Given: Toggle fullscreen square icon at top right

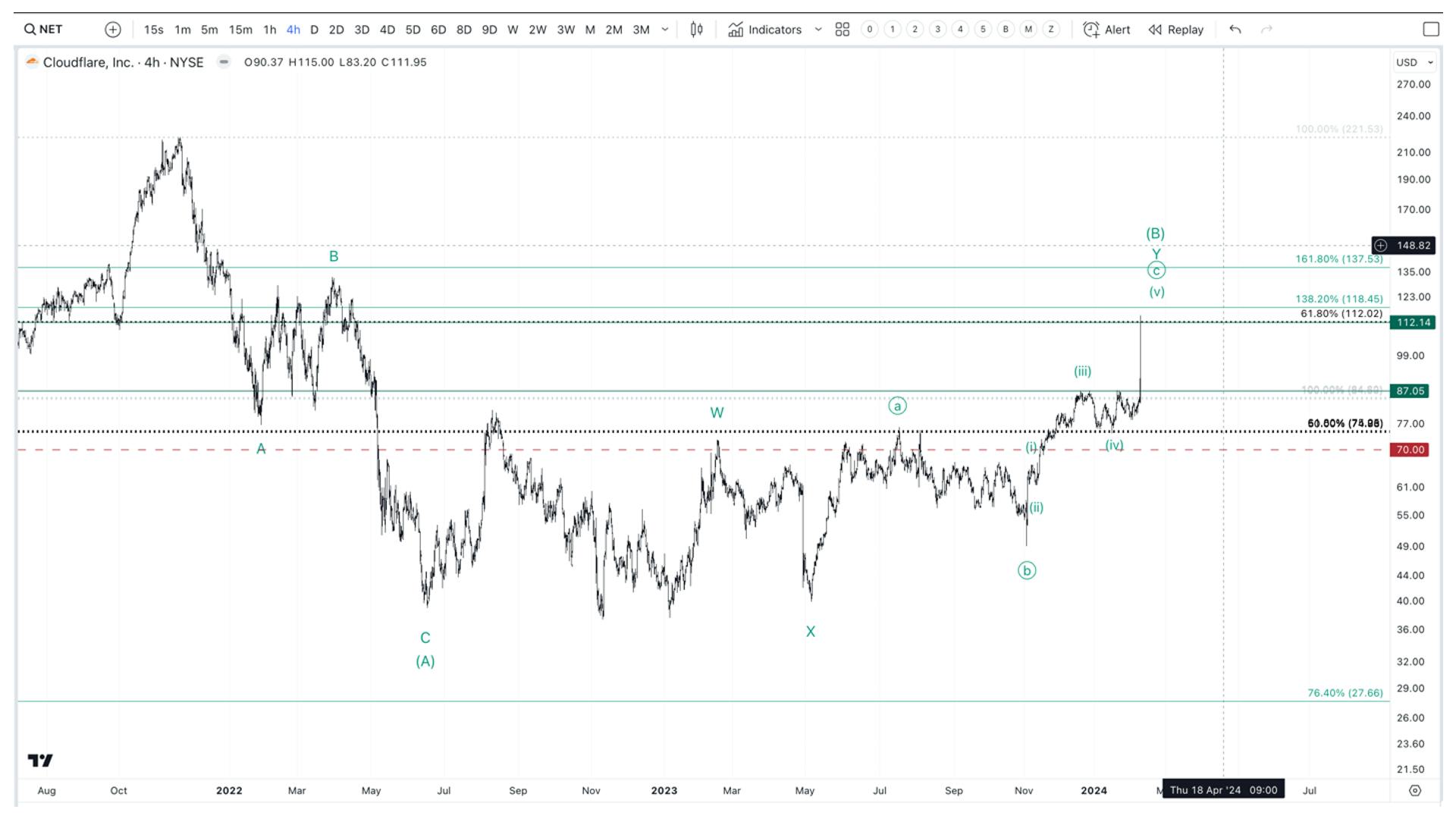Looking at the screenshot, I should coord(1431,30).
